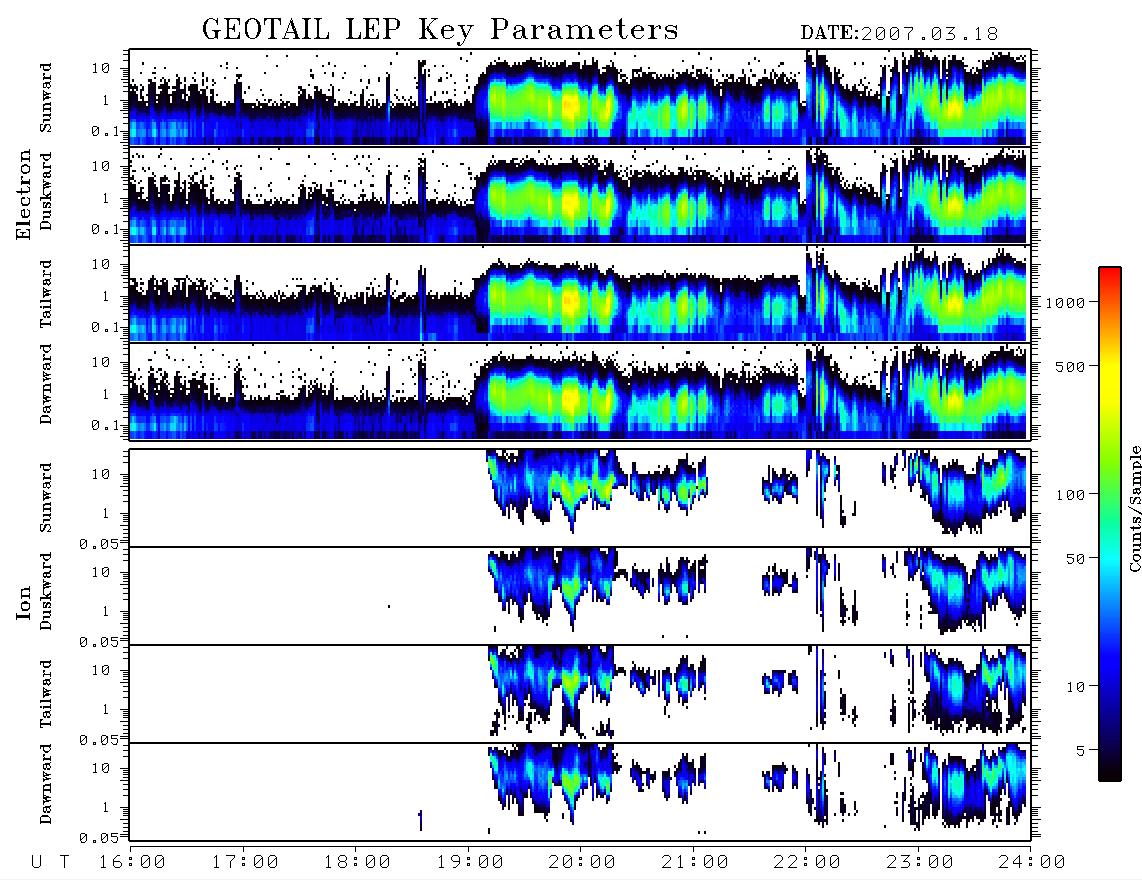This screenshot has width=1142, height=880.
Task: Select the Electron 'Duskward' panel label
Action: (46, 191)
